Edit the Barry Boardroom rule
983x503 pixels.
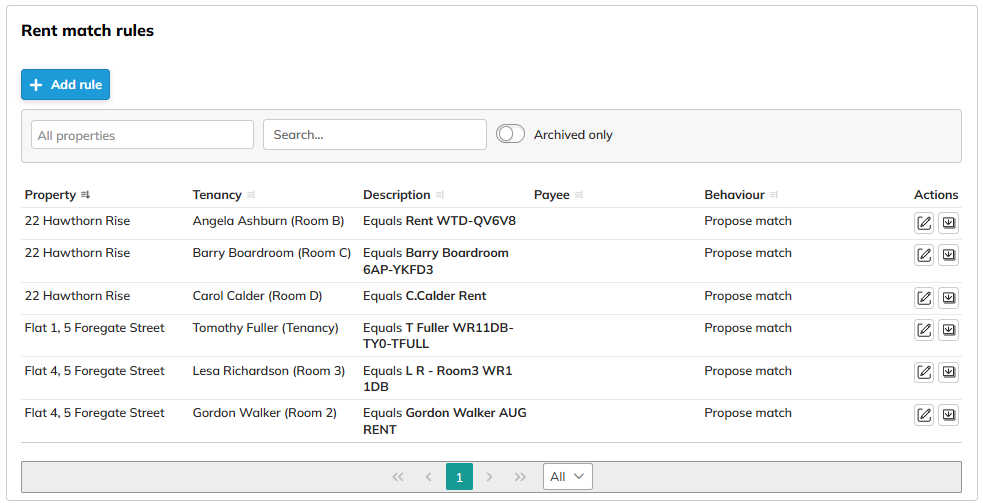click(x=924, y=255)
